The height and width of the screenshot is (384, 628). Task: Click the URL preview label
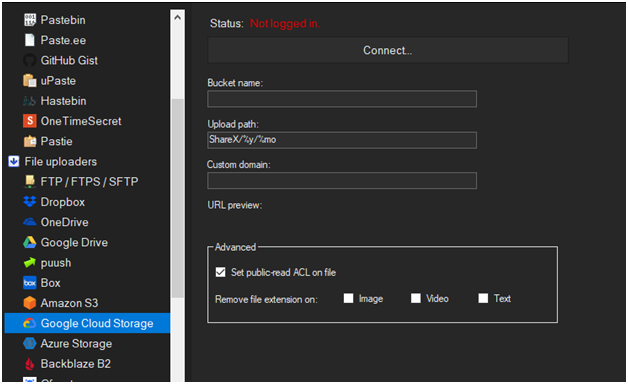tap(235, 205)
